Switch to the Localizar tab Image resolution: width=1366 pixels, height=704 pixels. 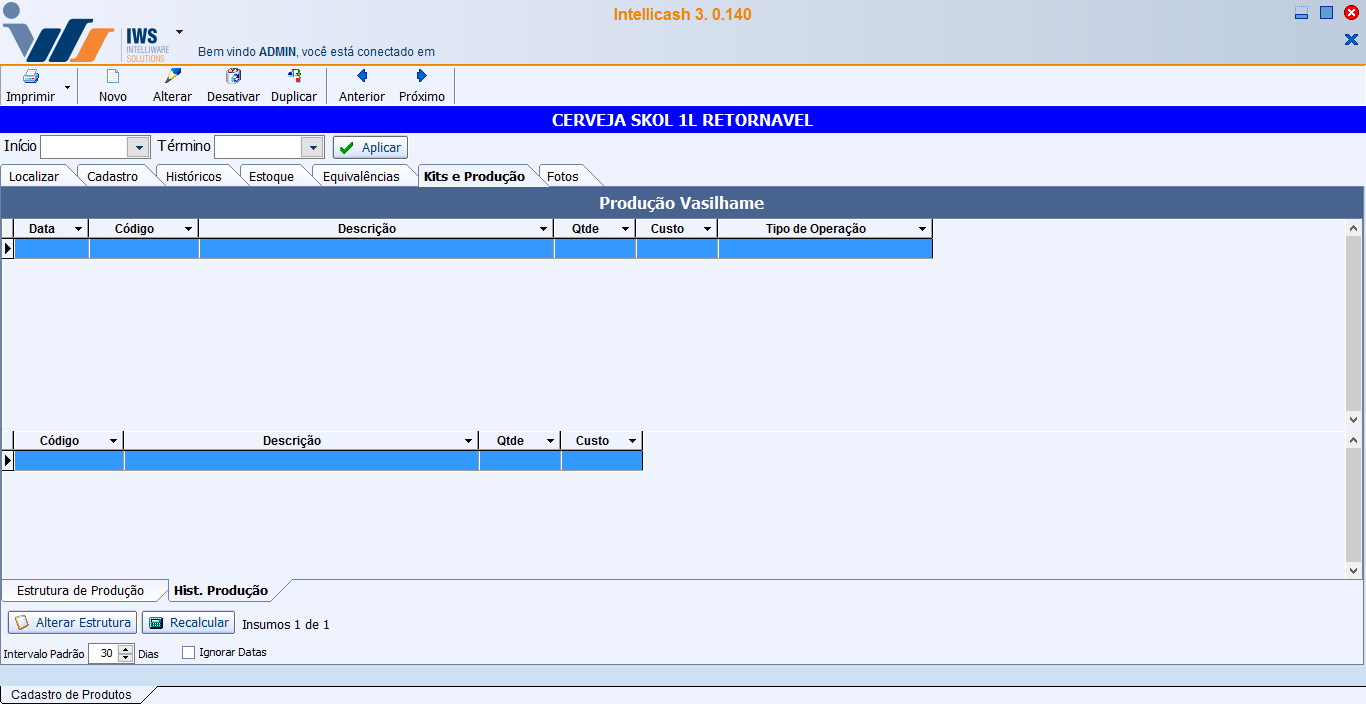tap(34, 176)
